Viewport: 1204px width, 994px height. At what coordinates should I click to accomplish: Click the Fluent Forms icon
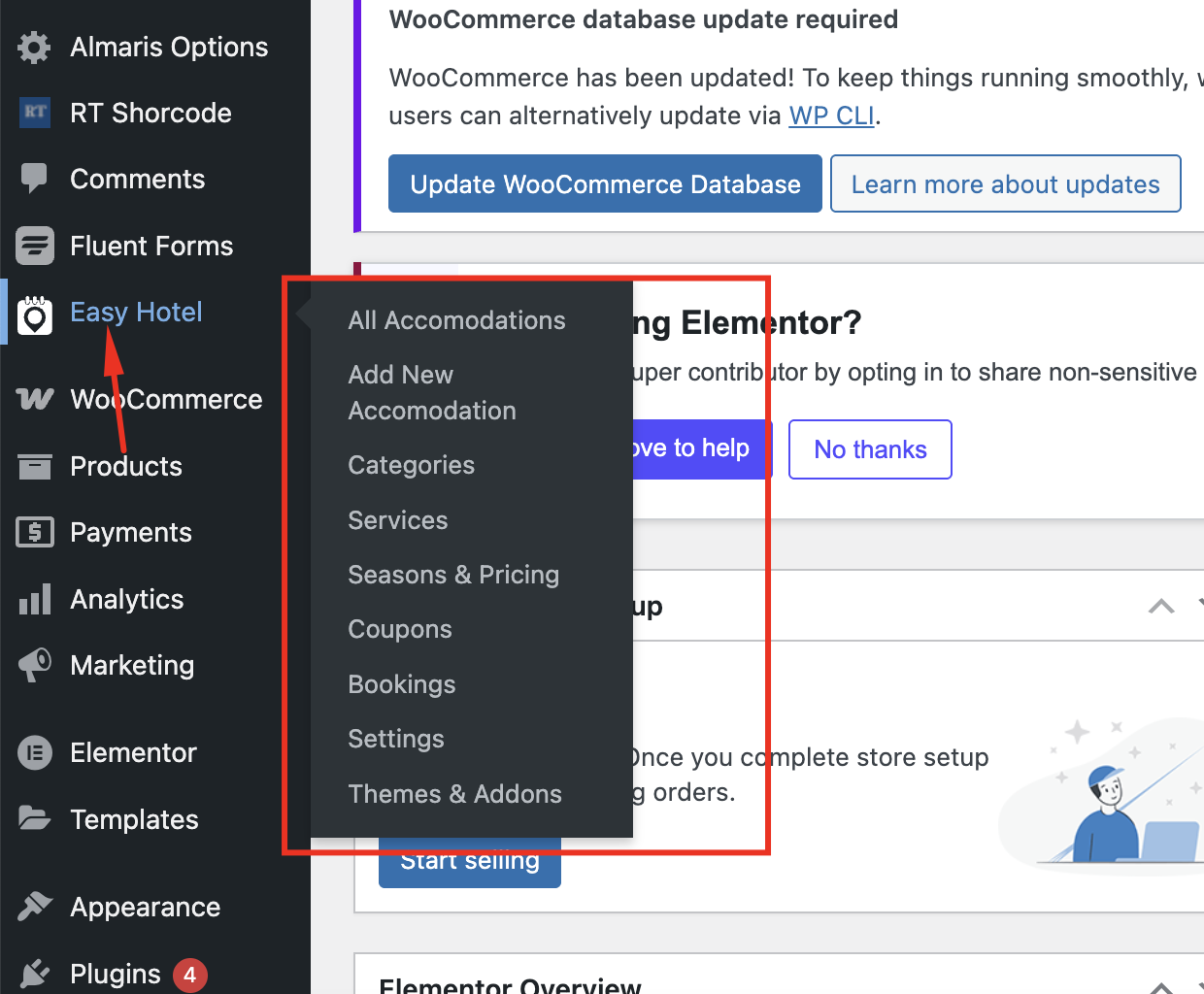tap(35, 246)
